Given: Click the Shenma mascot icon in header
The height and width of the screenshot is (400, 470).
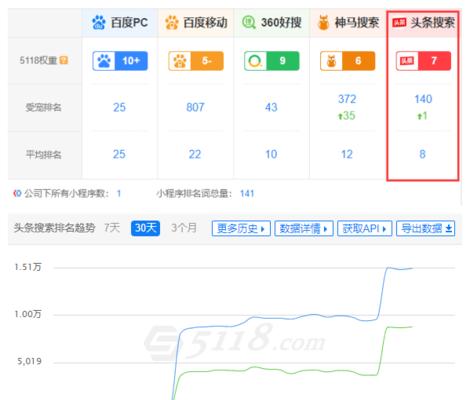Looking at the screenshot, I should [x=323, y=23].
